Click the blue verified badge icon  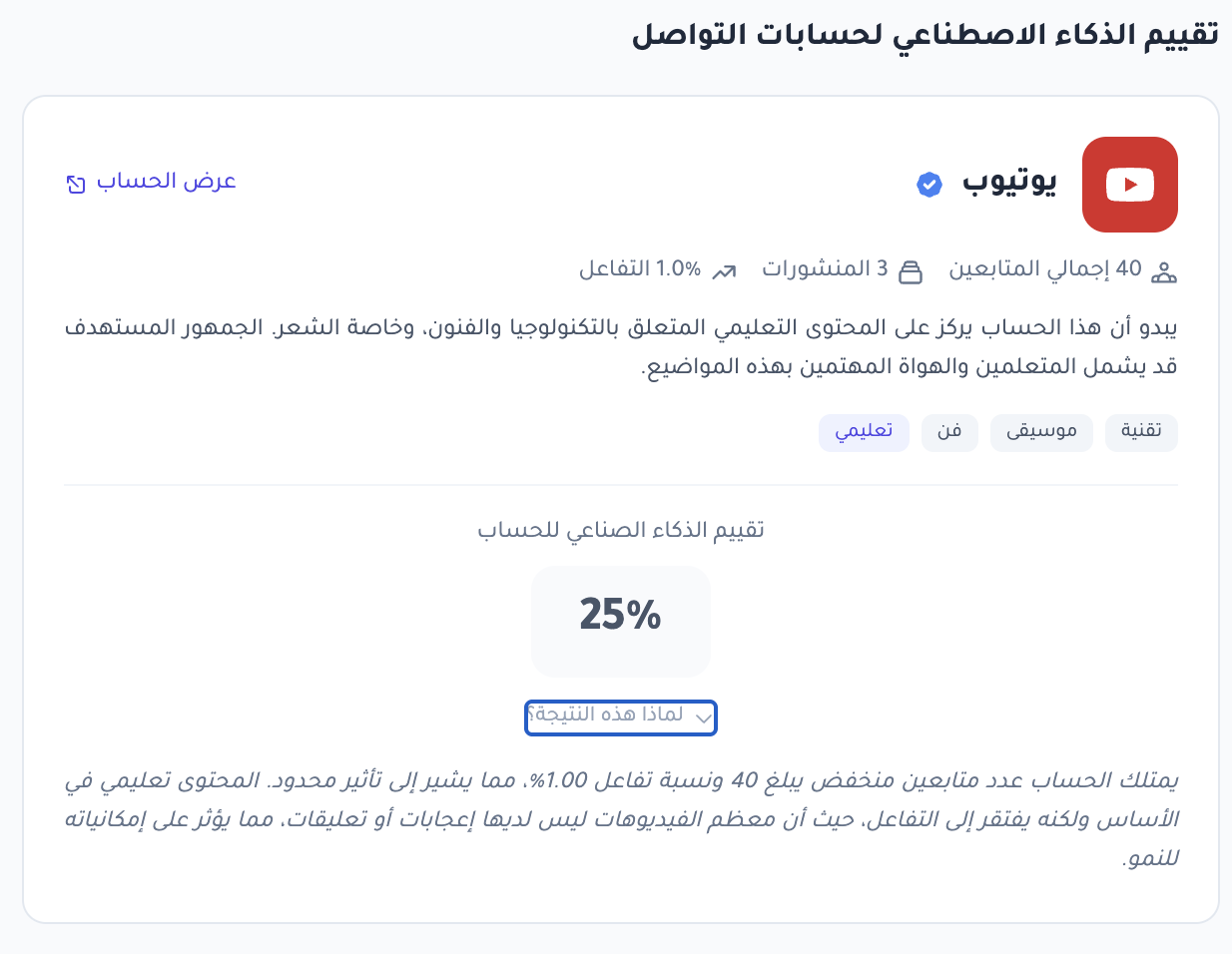pyautogui.click(x=929, y=185)
